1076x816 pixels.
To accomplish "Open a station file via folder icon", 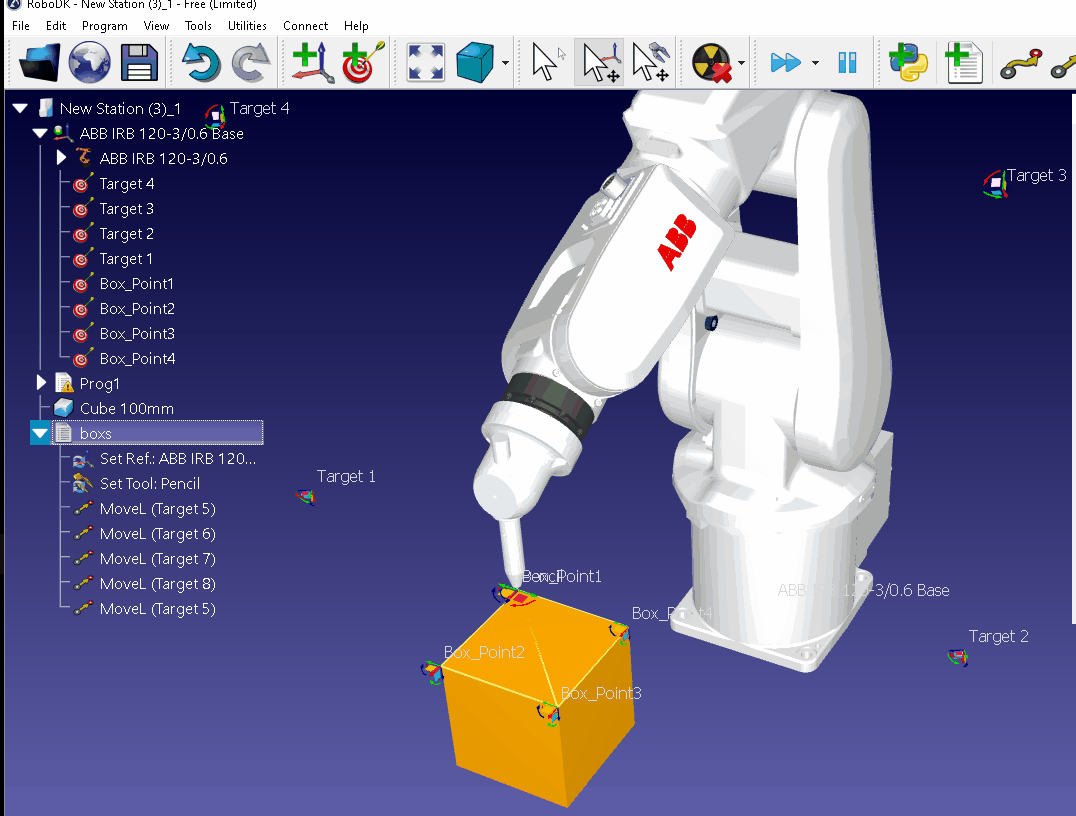I will [40, 62].
